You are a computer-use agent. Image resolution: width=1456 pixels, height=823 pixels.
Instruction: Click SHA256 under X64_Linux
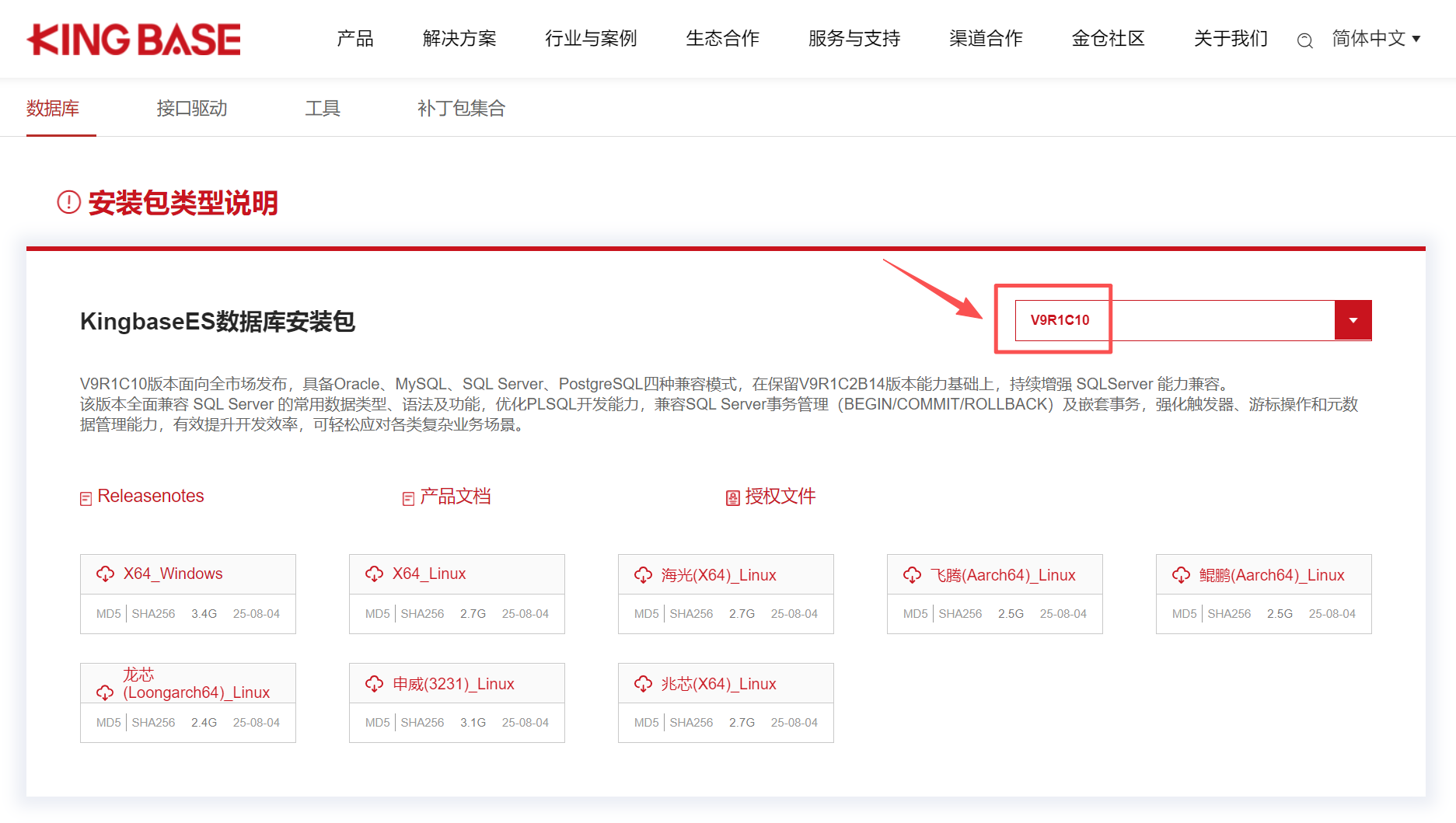(x=422, y=613)
